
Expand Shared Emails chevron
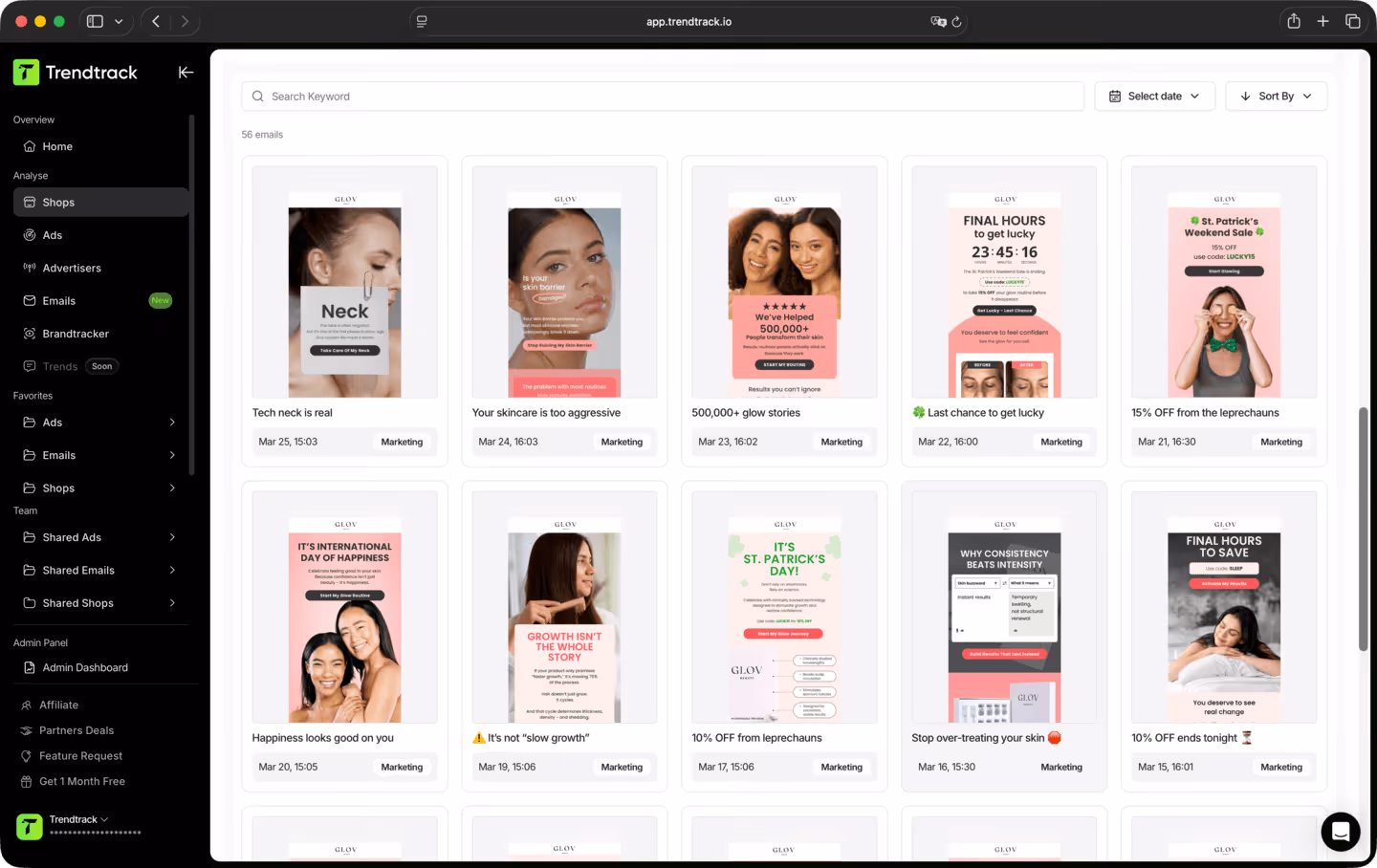point(172,570)
